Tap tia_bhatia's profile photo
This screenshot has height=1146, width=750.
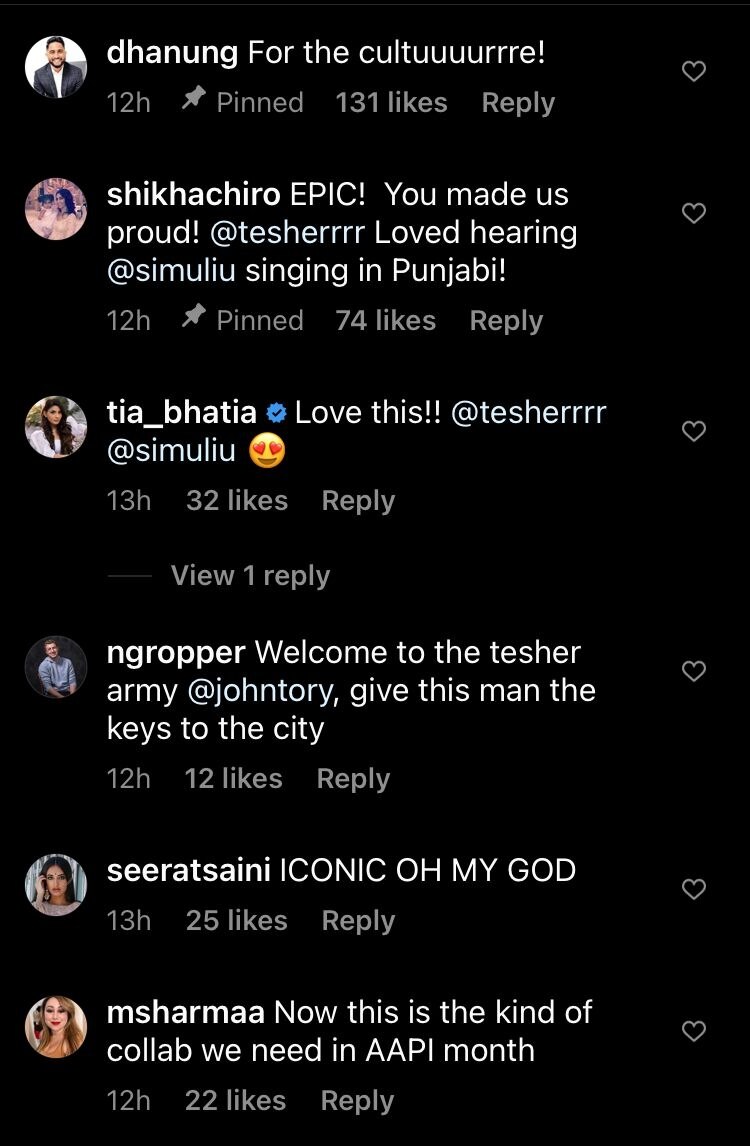click(x=56, y=428)
